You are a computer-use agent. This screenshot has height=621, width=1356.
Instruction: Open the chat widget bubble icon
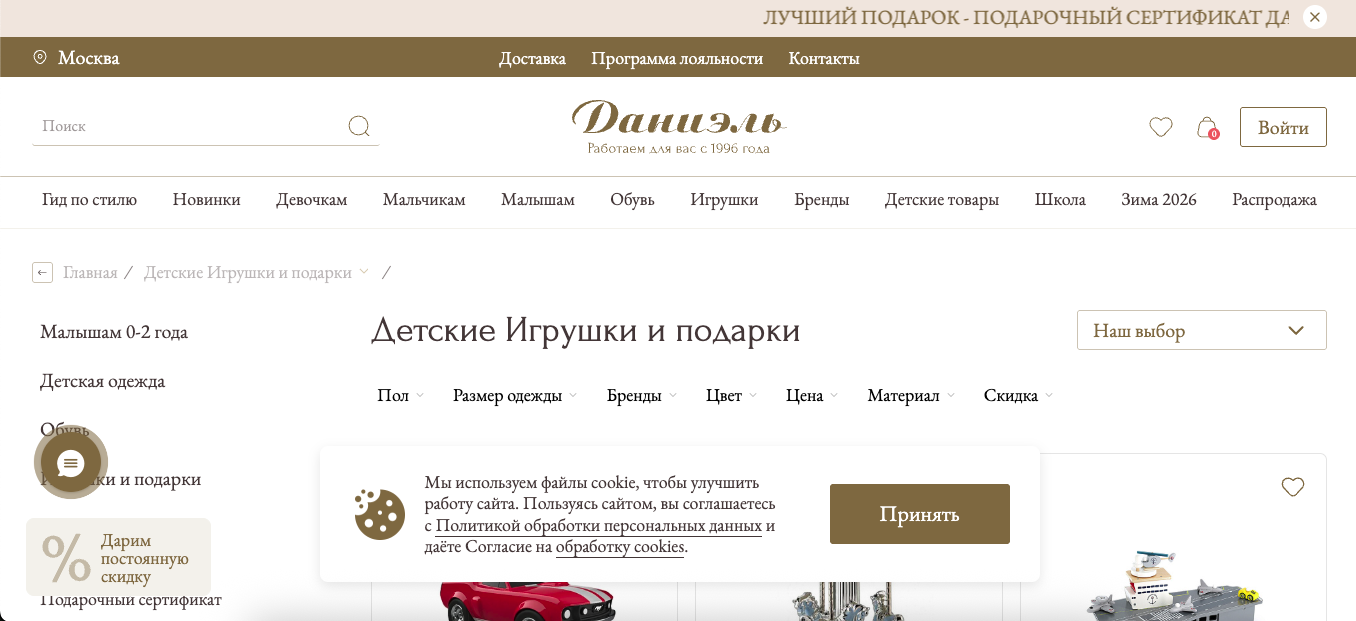pyautogui.click(x=70, y=462)
